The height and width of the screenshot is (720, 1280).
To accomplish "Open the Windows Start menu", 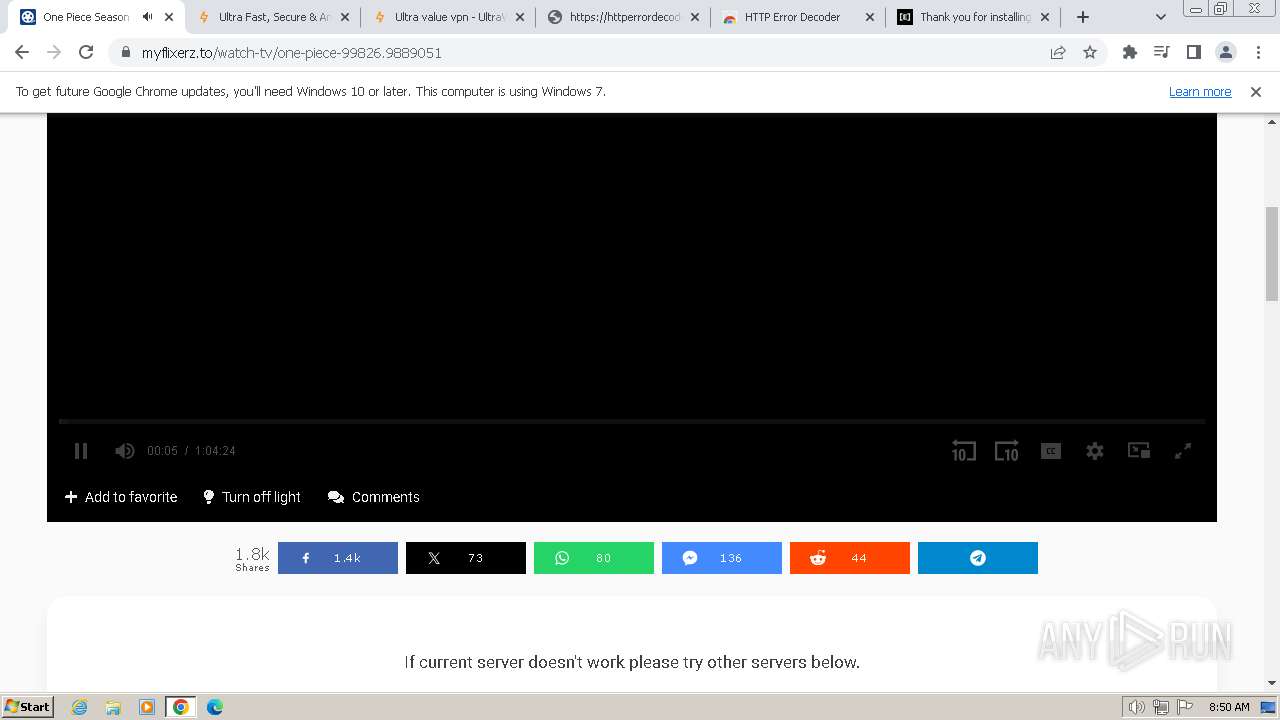I will click(27, 707).
